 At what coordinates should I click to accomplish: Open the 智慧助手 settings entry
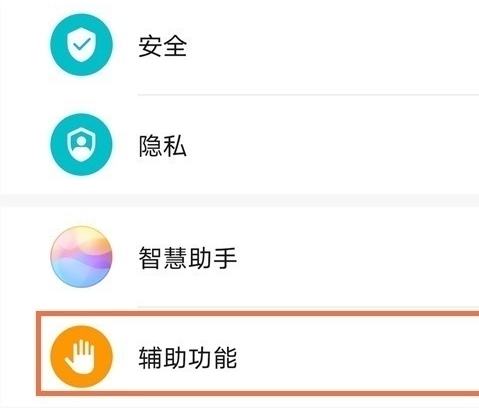point(239,257)
